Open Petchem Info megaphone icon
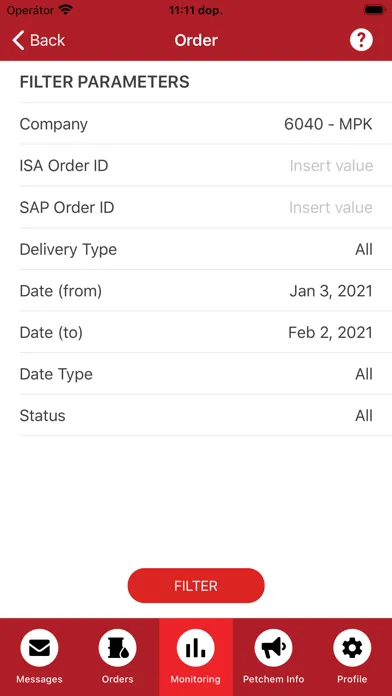The width and height of the screenshot is (392, 696). [273, 649]
